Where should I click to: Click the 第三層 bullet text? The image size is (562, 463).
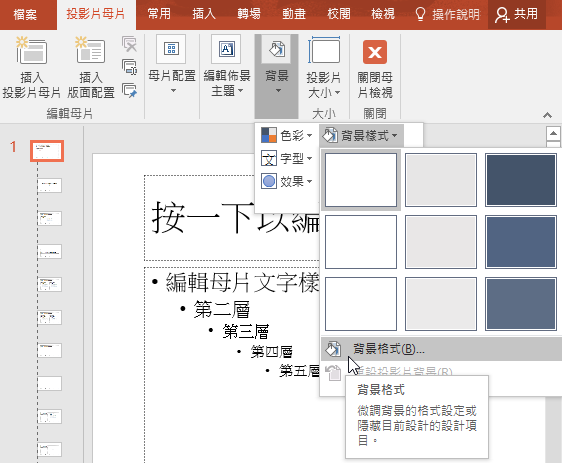tap(246, 331)
